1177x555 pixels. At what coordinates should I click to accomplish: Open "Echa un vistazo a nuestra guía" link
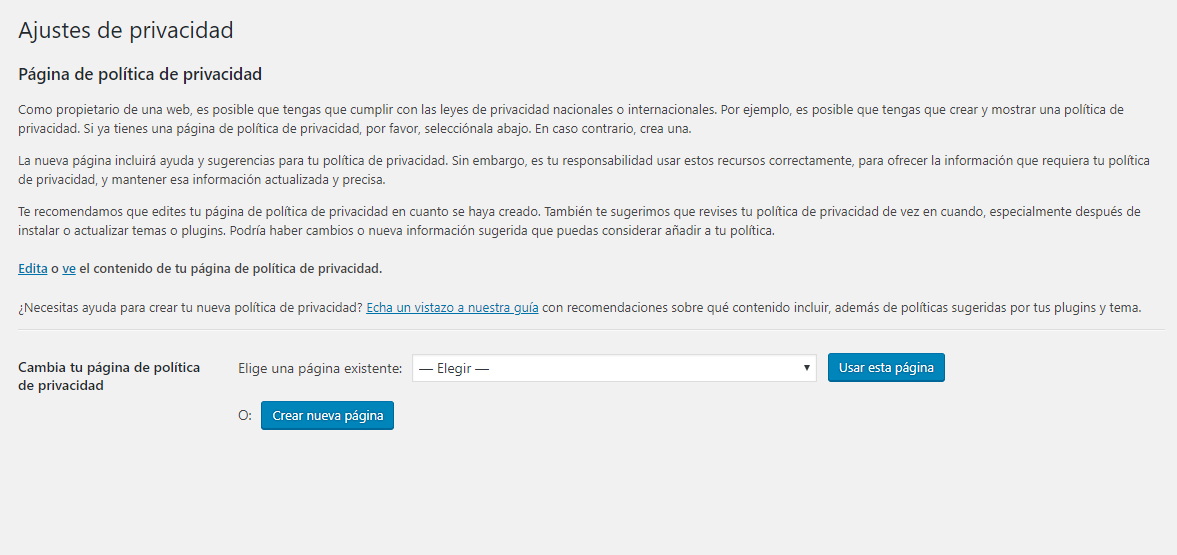pos(452,308)
